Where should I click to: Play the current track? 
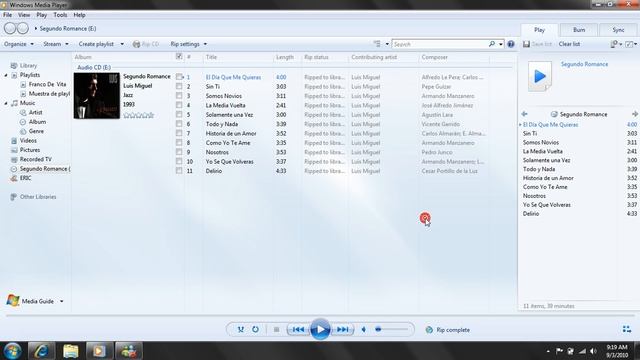pos(320,329)
